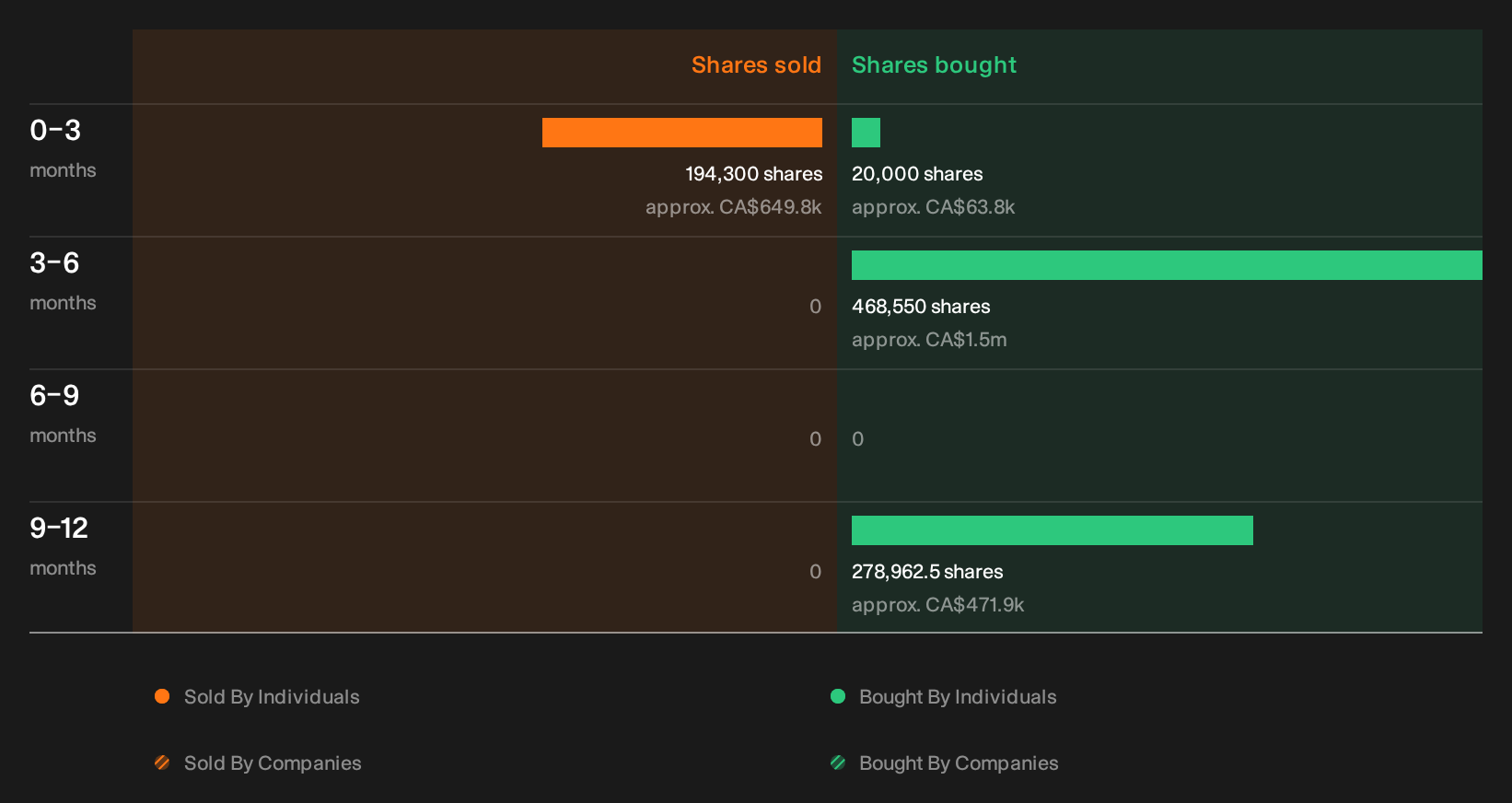Click the 'approx. CA$63.8k' text
Viewport: 1512px width, 803px height.
(934, 207)
